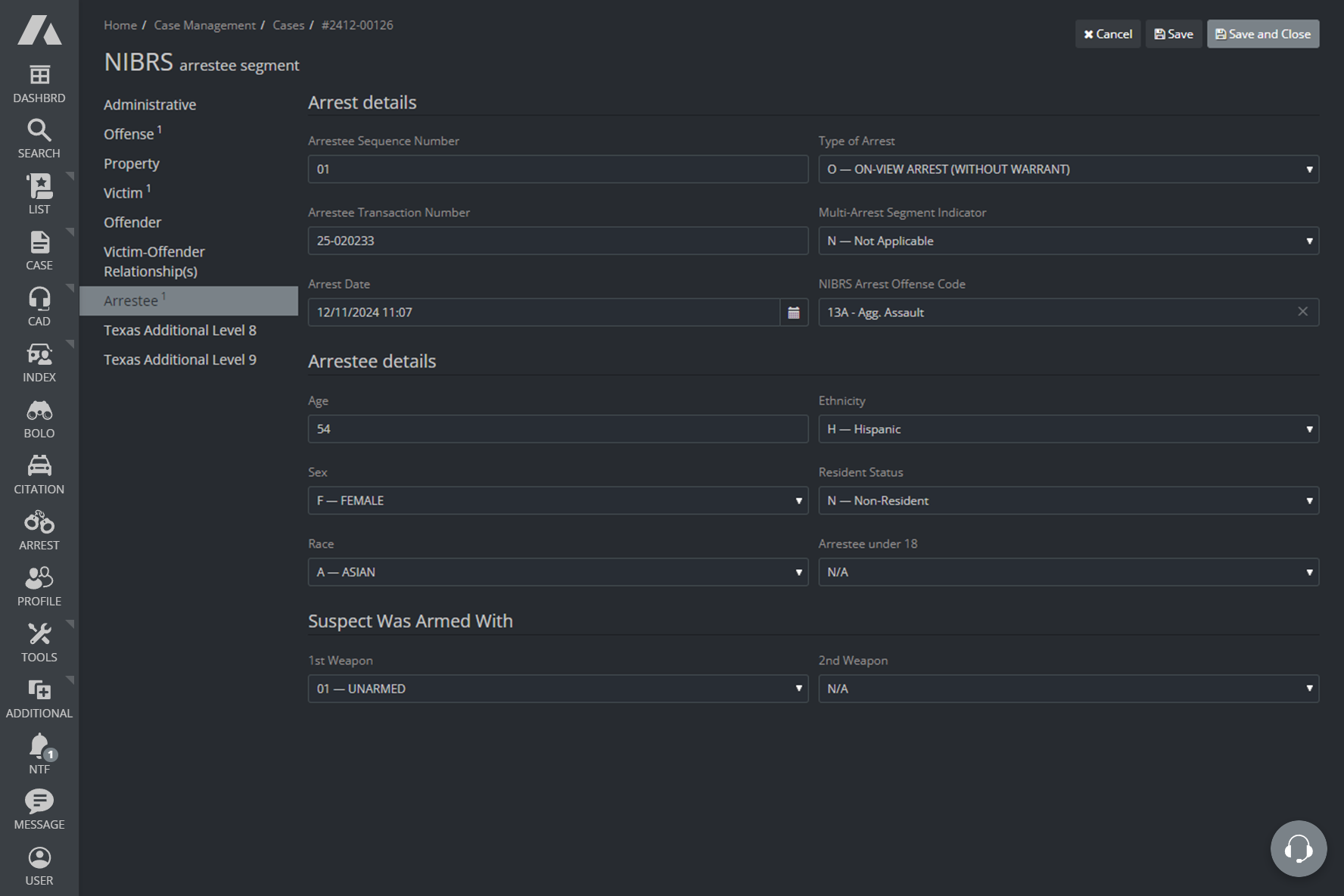Click the Save and Close button
The image size is (1344, 896).
(x=1262, y=33)
